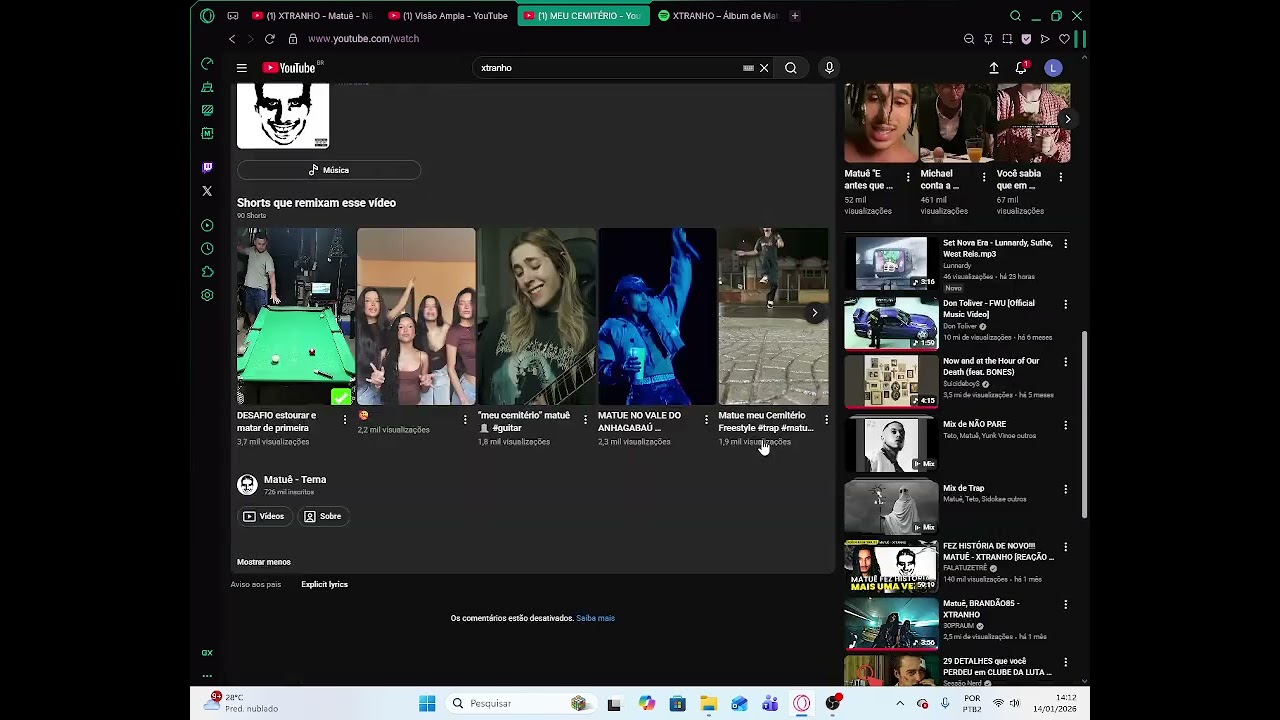Open GX Control speedometer icon in sidebar
1280x720 pixels.
[x=207, y=63]
